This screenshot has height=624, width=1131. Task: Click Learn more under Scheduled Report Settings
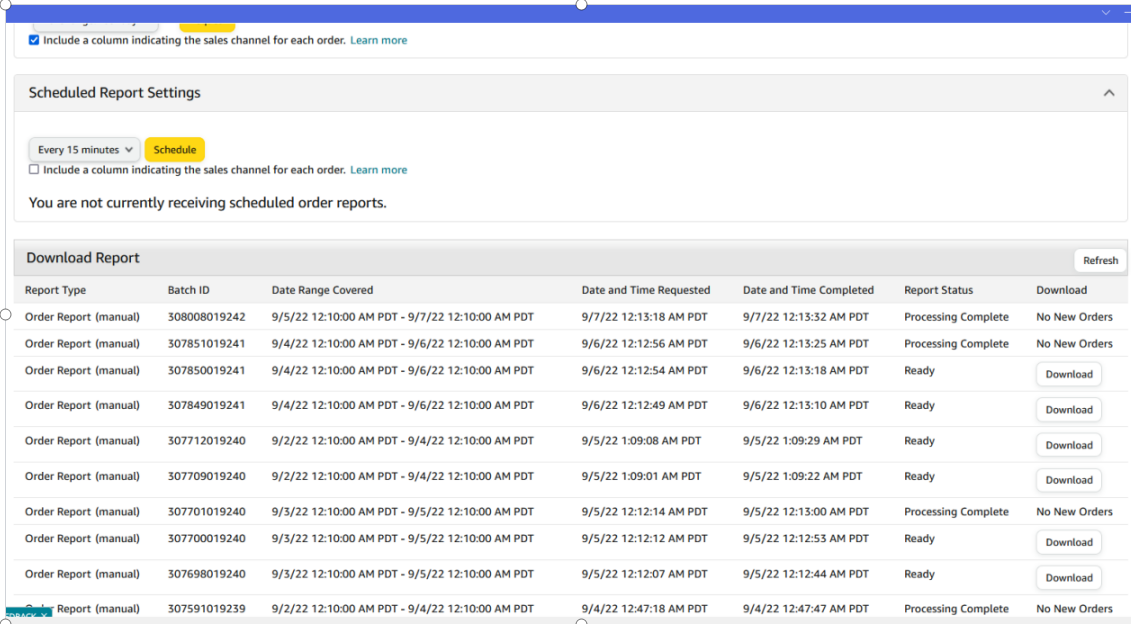pos(378,169)
